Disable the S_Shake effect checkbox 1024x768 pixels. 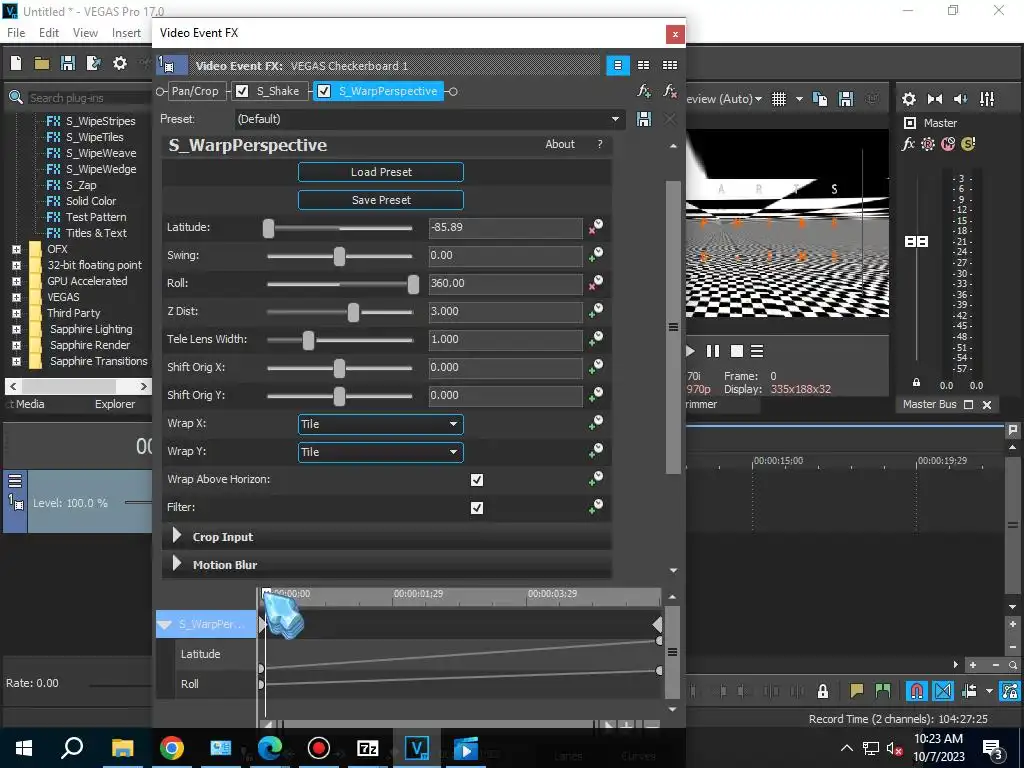tap(242, 91)
